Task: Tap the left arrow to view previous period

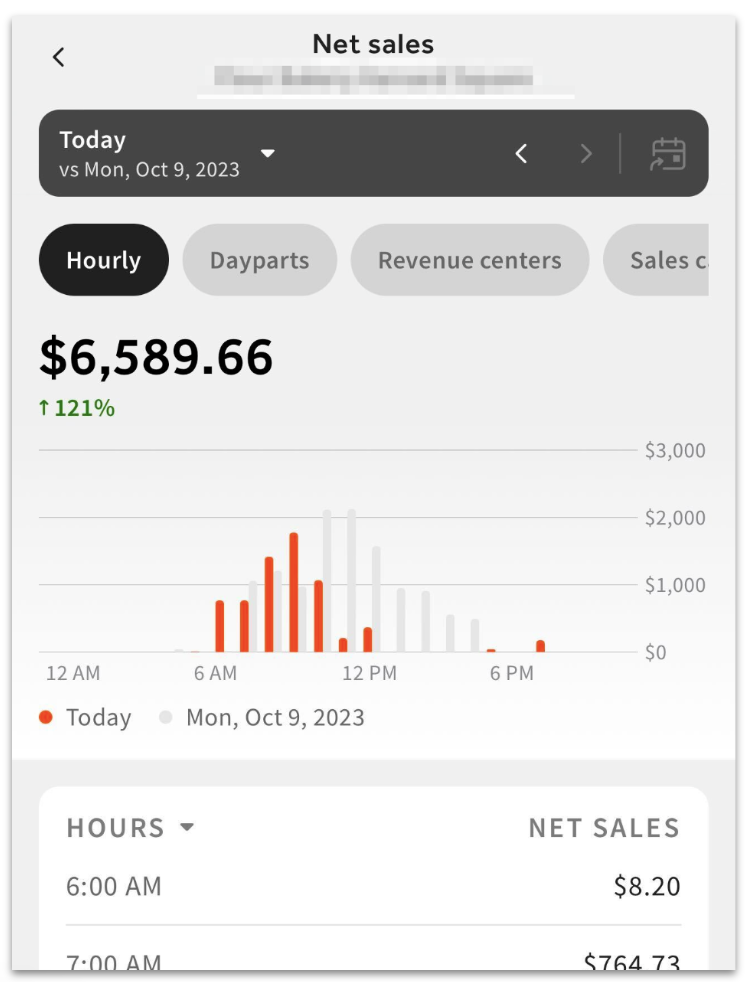Action: [521, 153]
